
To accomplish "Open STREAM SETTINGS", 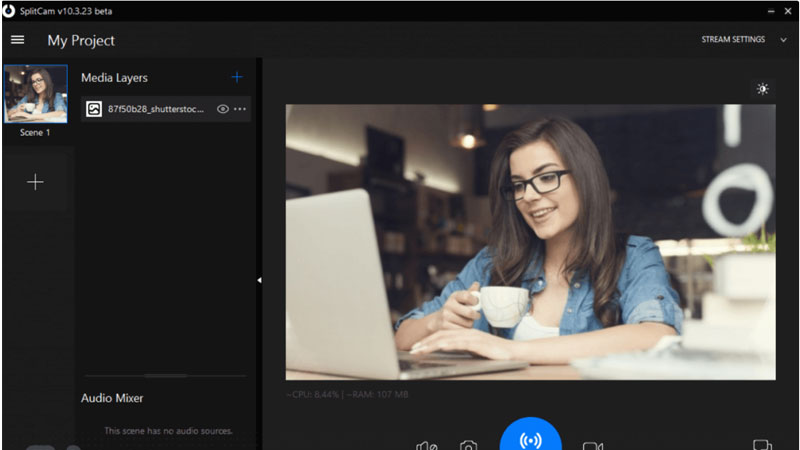I will click(x=733, y=39).
